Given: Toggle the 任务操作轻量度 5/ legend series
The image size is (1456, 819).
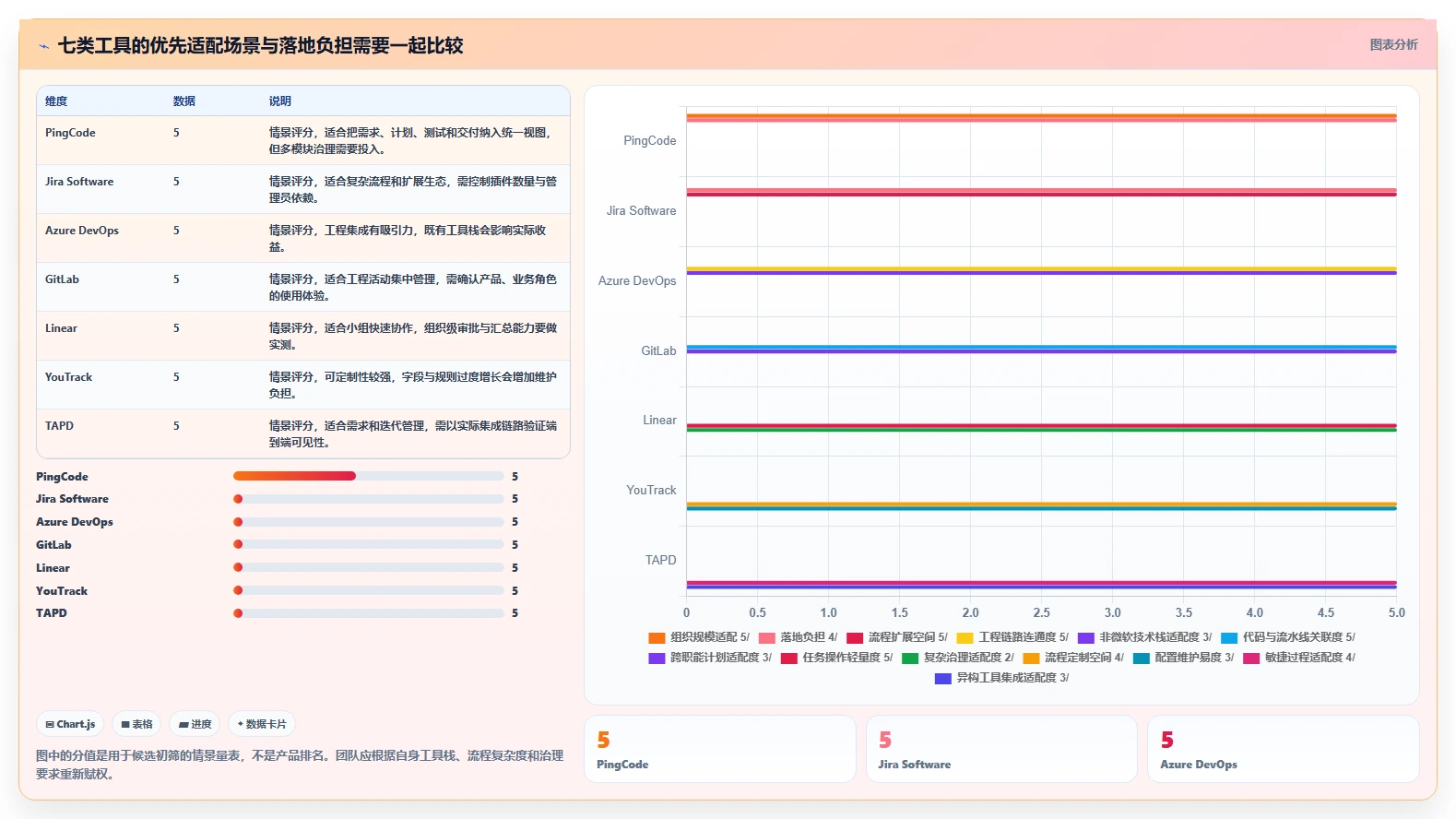Looking at the screenshot, I should pyautogui.click(x=836, y=658).
